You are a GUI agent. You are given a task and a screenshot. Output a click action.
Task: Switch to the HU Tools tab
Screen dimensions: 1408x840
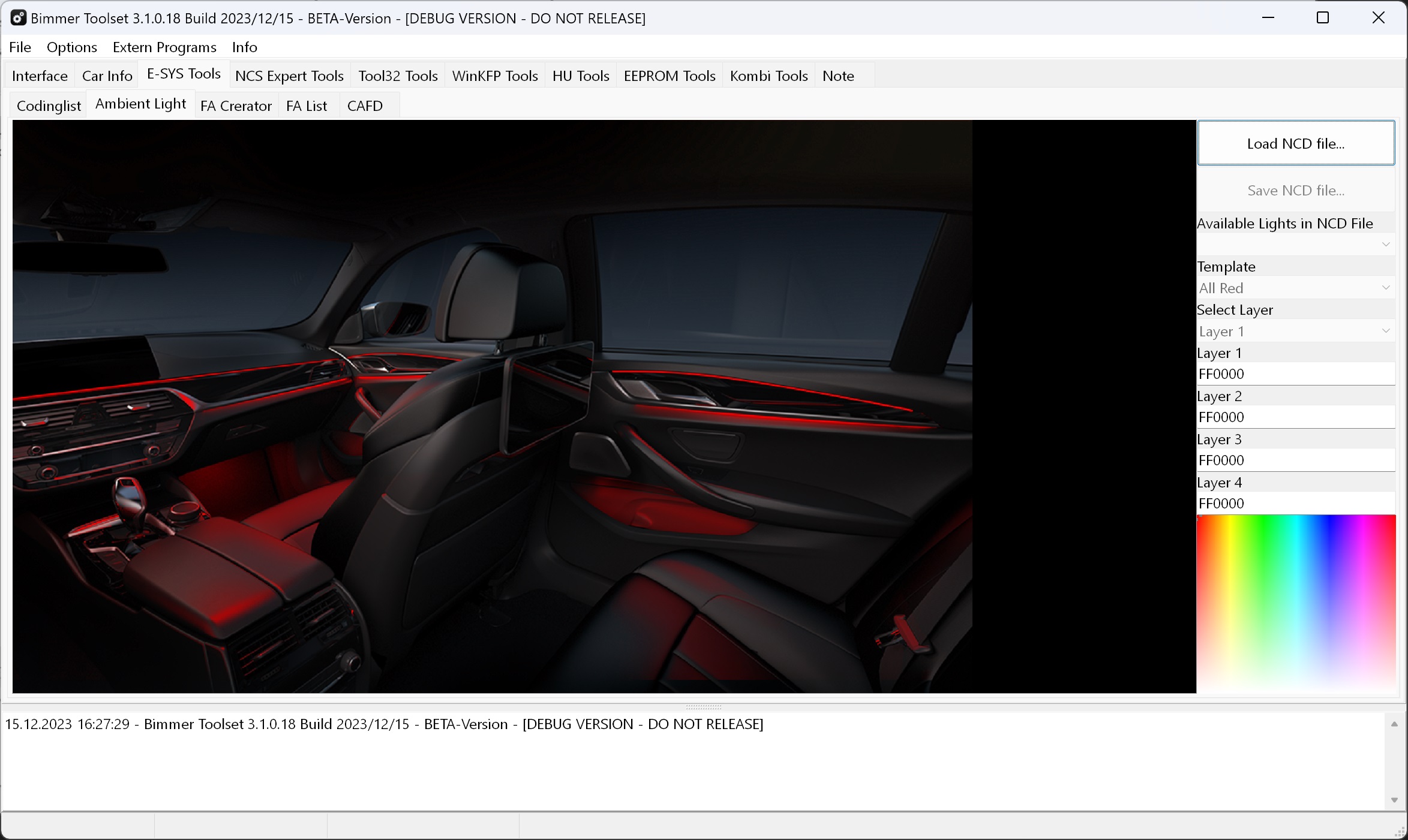581,76
